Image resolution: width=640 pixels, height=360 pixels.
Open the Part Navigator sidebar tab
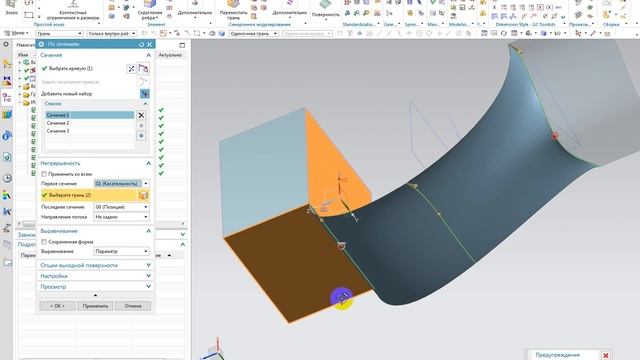pyautogui.click(x=7, y=98)
